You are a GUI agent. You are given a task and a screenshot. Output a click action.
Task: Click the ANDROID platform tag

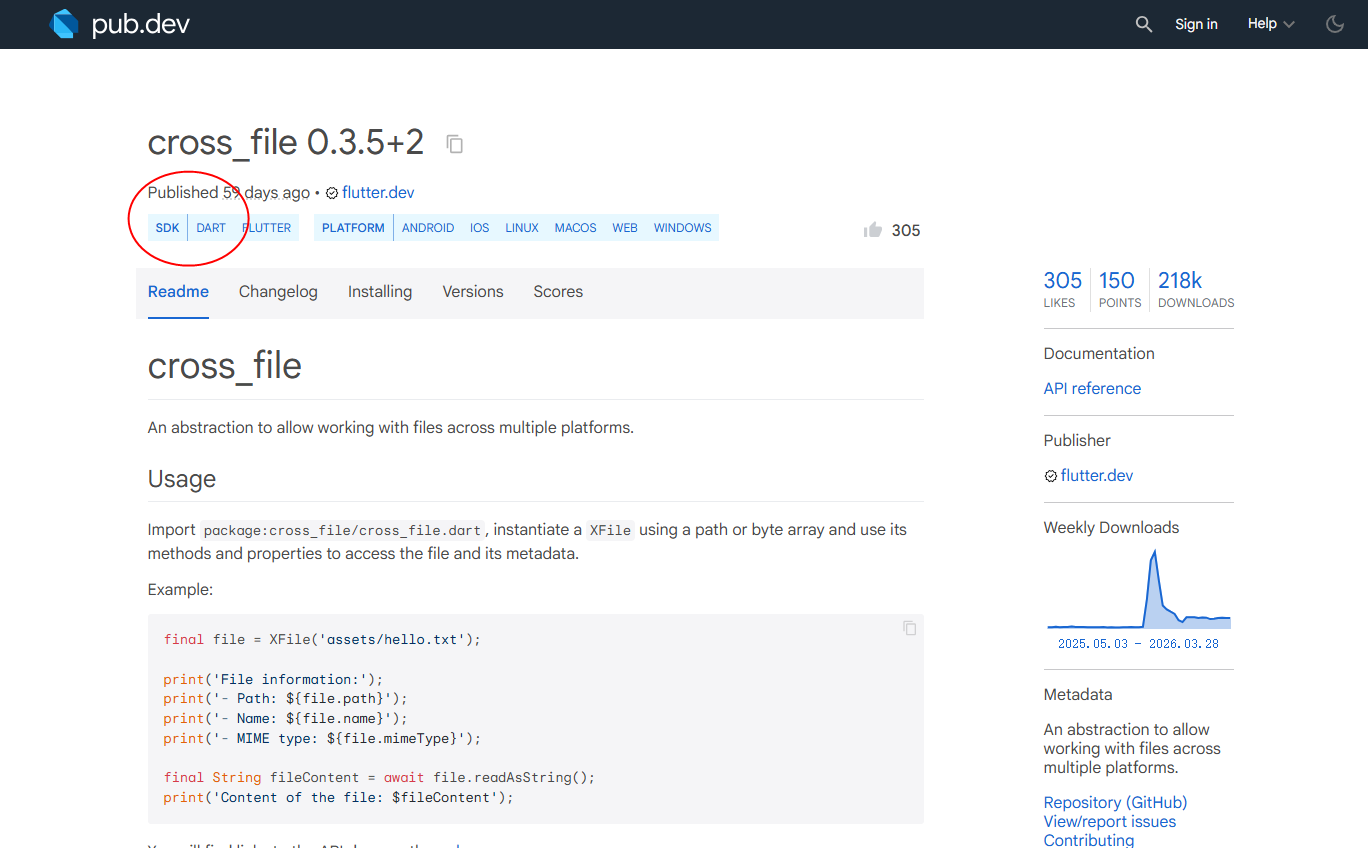(428, 228)
